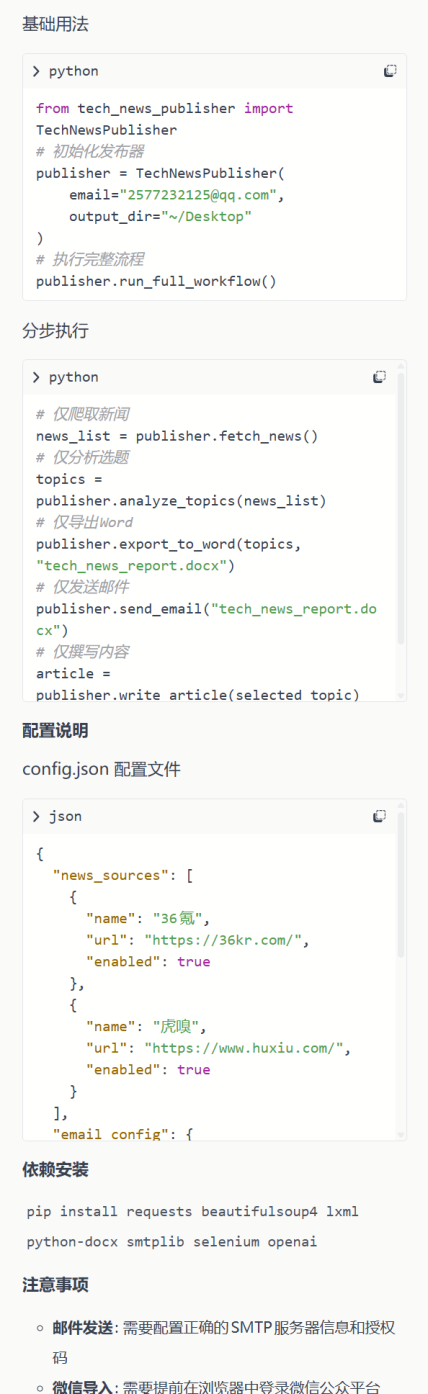Click the comment # 仅导出Word
This screenshot has height=1394, width=428.
coord(84,522)
